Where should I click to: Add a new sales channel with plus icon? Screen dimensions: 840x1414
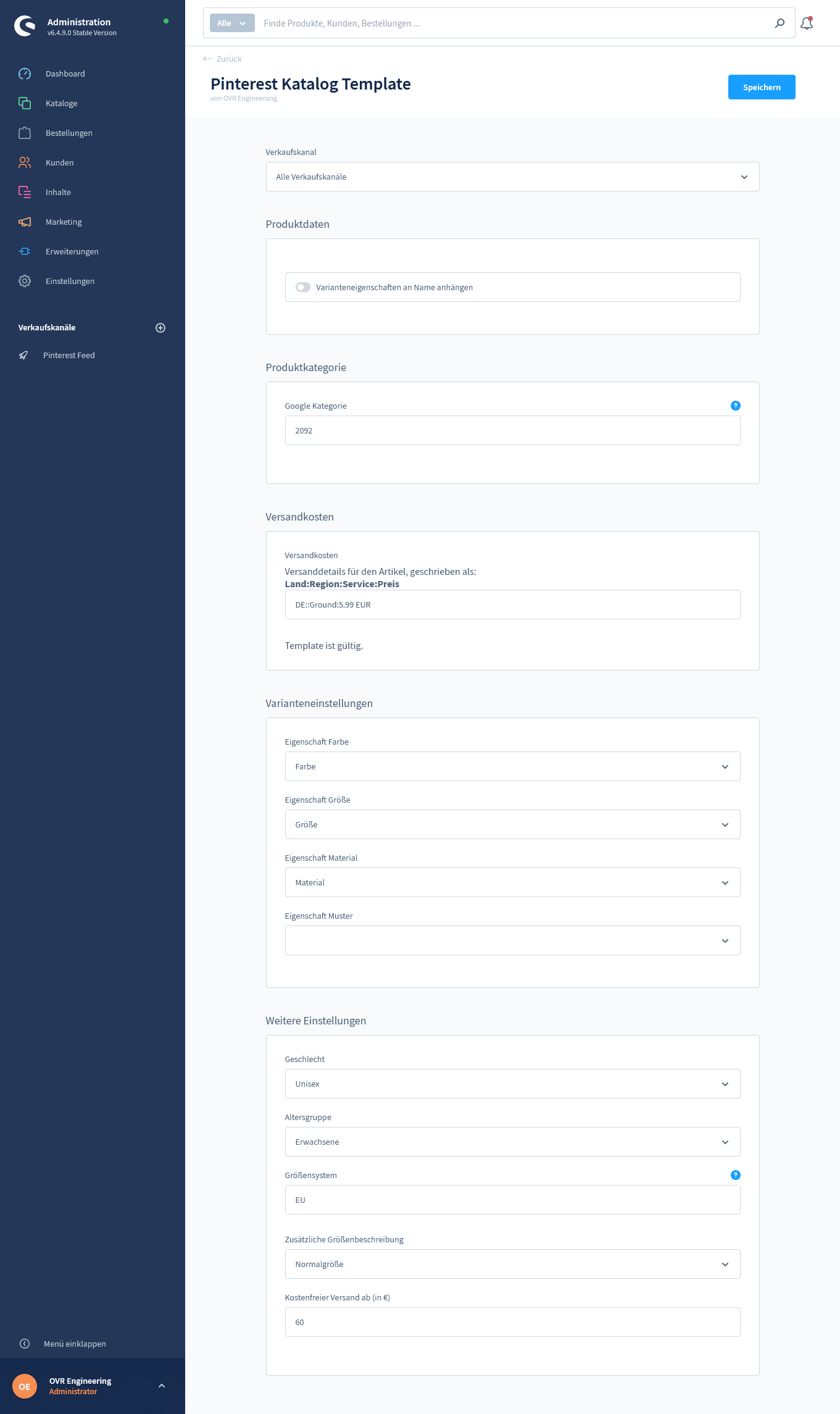(160, 328)
